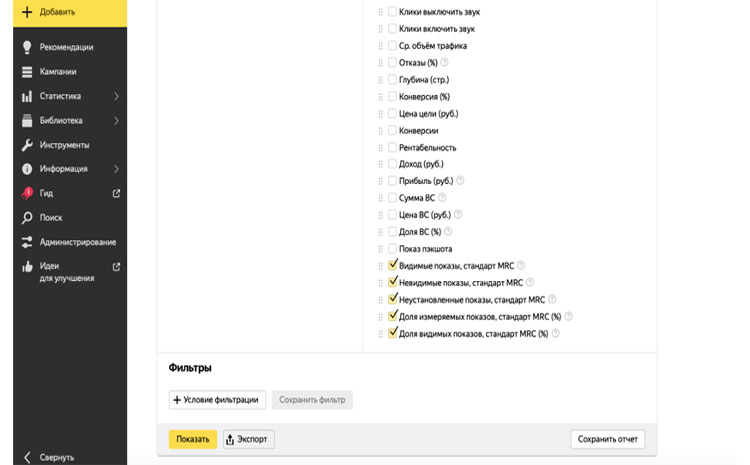Click the Сохранить отчет button
The height and width of the screenshot is (465, 750).
(x=607, y=439)
